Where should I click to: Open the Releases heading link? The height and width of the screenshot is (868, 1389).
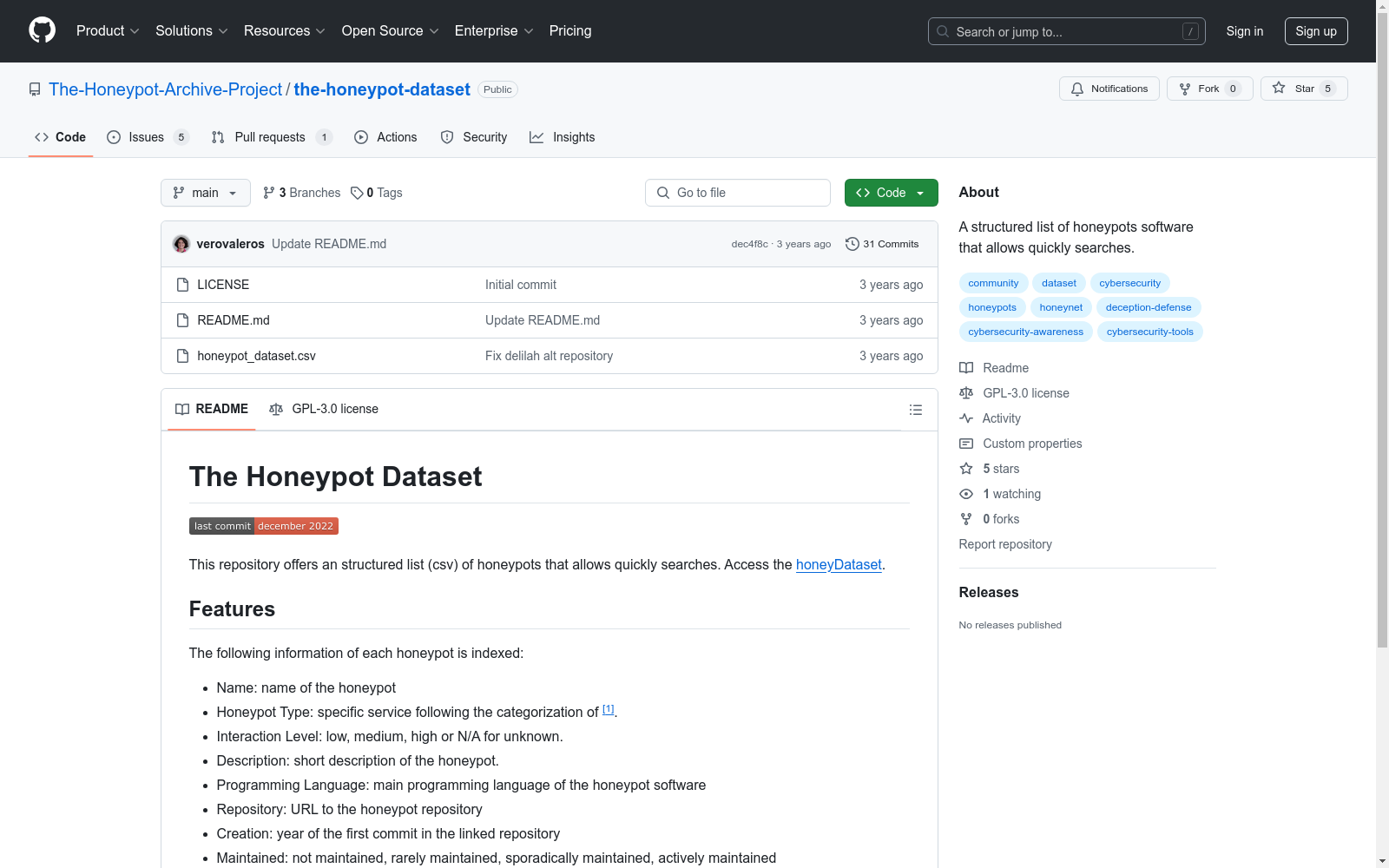(989, 592)
